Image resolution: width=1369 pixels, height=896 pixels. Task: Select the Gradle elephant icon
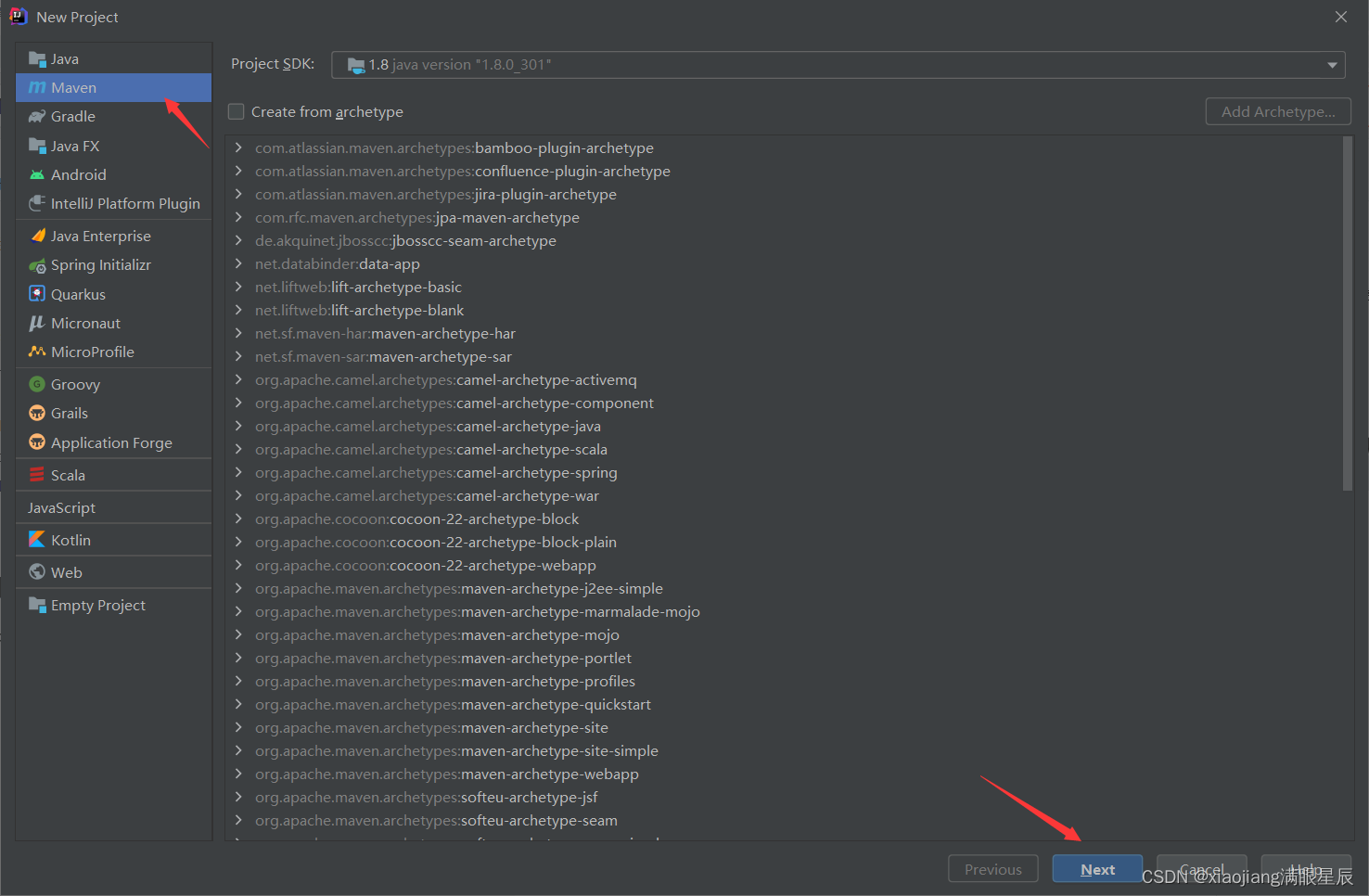37,117
